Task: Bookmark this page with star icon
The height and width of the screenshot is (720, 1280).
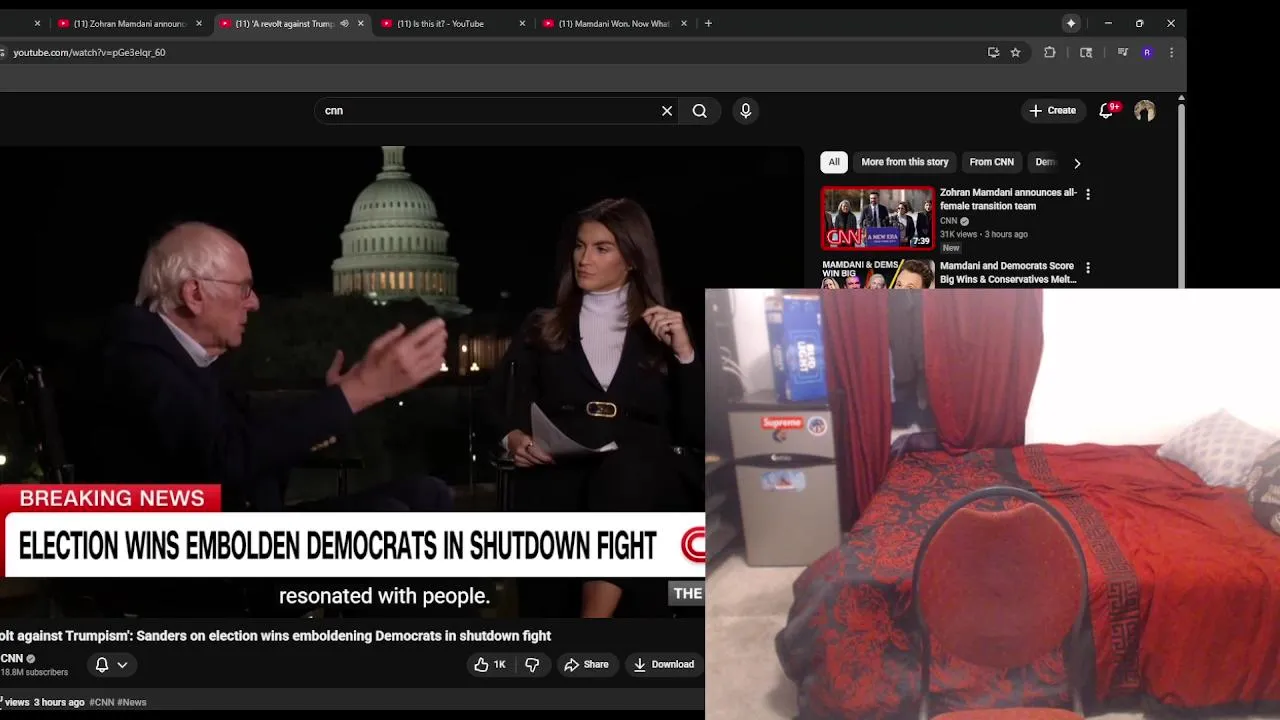Action: pos(1015,52)
